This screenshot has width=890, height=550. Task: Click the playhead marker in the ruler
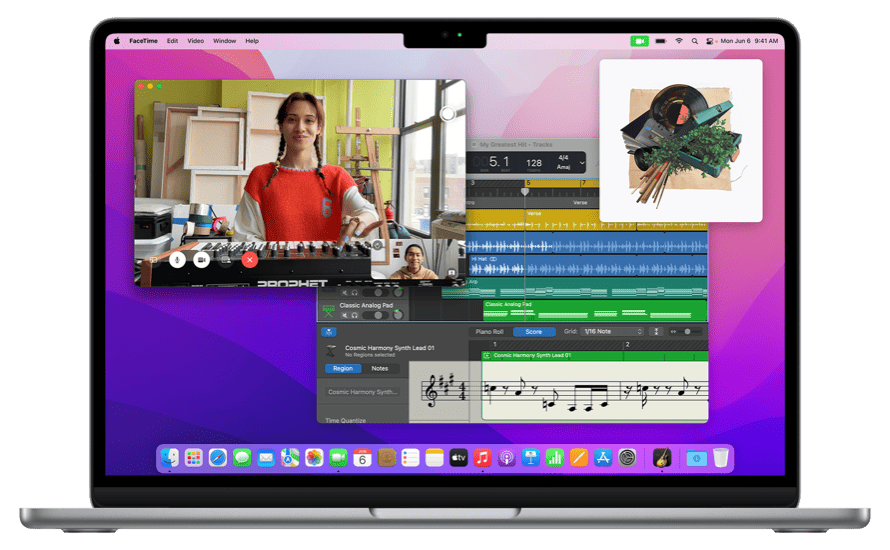point(525,191)
